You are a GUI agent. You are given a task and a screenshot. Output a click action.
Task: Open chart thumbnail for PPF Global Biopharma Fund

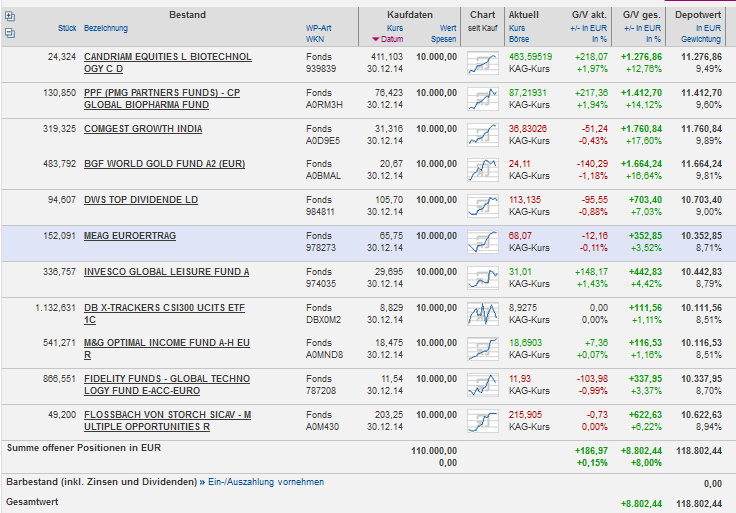tap(483, 100)
